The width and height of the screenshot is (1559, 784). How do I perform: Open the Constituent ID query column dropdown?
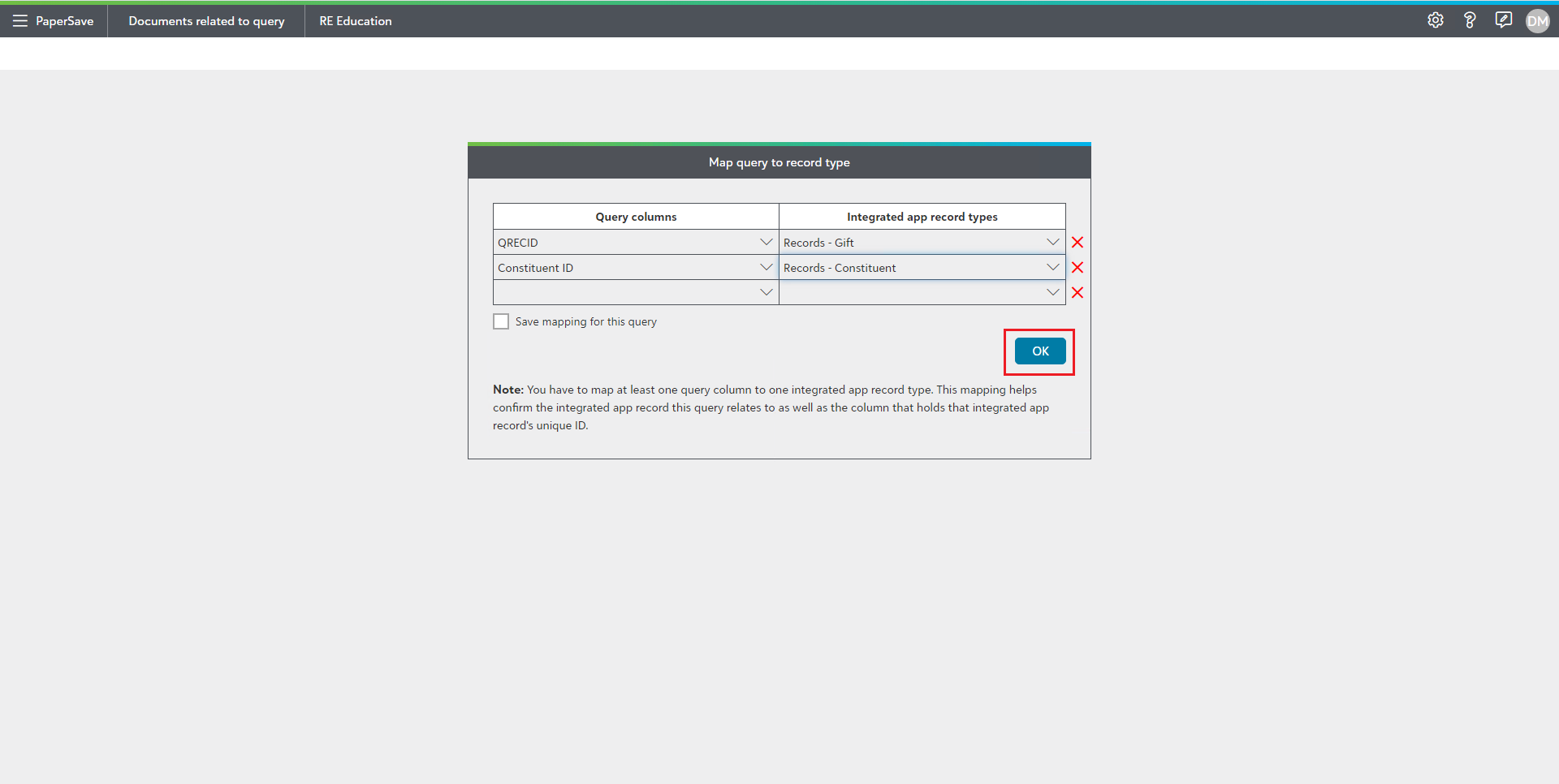(x=766, y=268)
